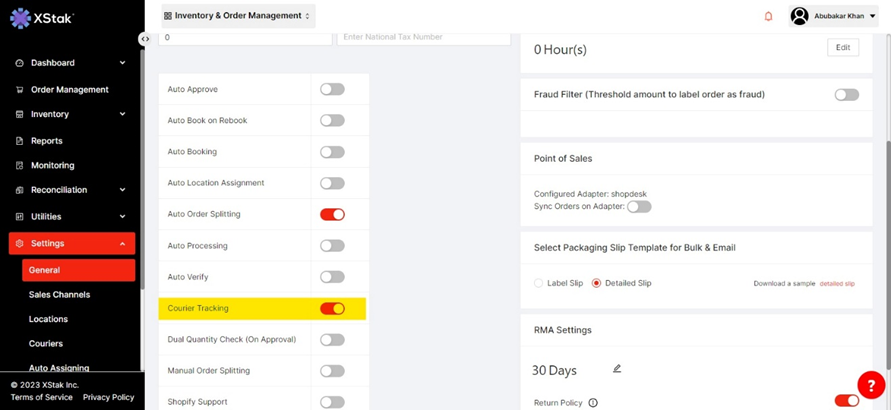The width and height of the screenshot is (891, 410).
Task: Expand the Dashboard menu chevron
Action: 123,63
